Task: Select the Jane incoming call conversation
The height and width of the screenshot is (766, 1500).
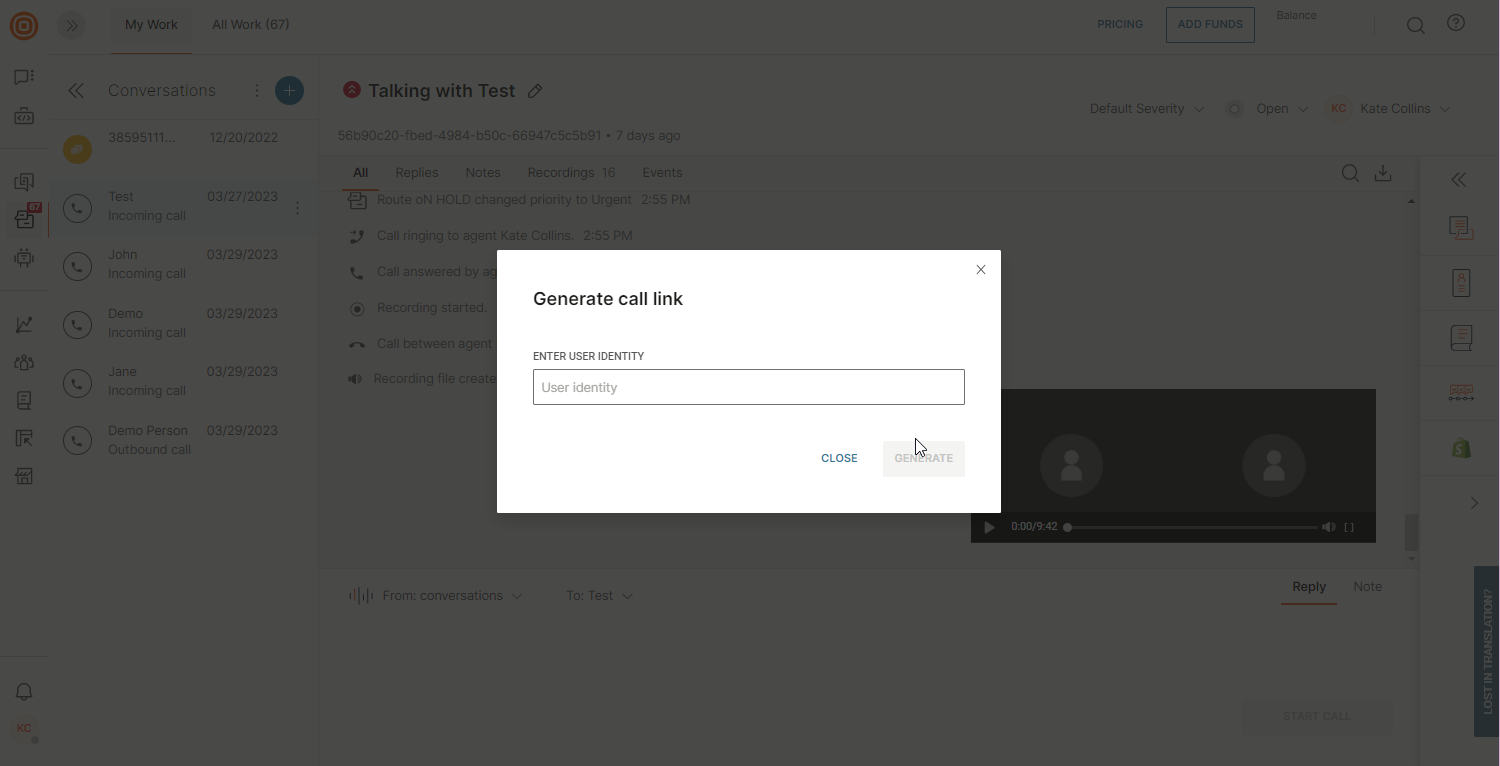Action: click(x=185, y=382)
